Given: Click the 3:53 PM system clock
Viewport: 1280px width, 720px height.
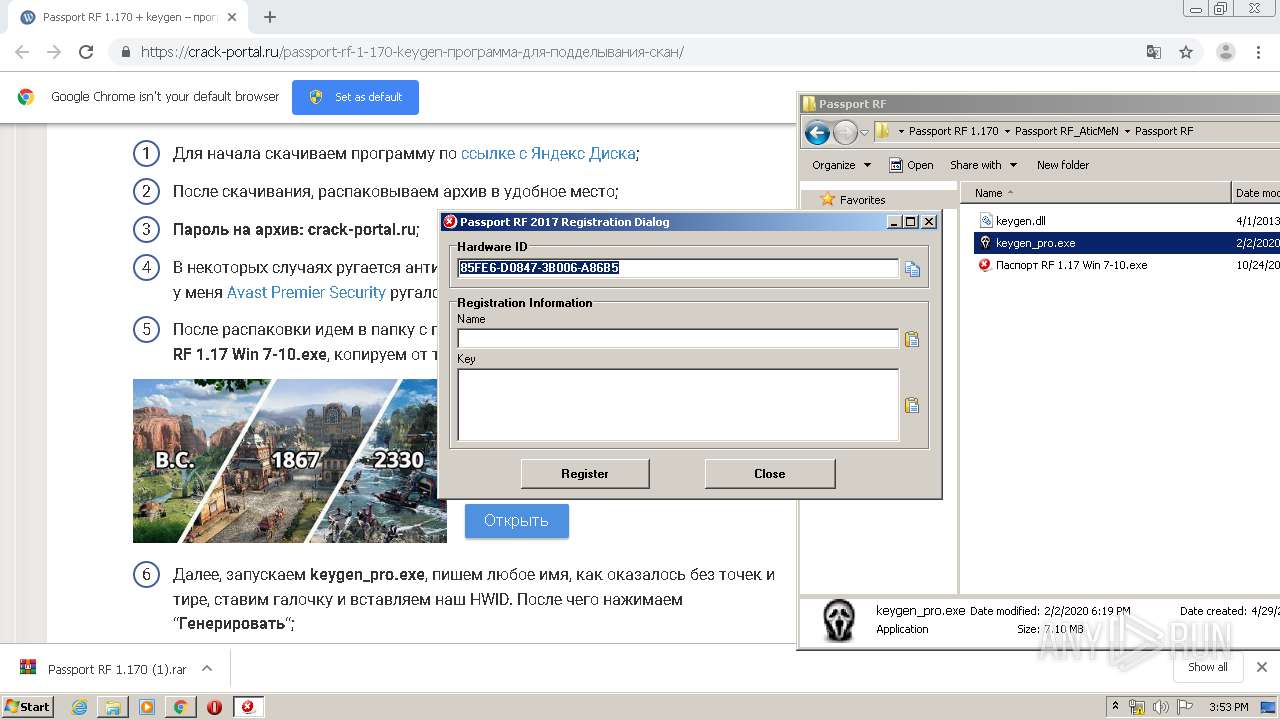Looking at the screenshot, I should (x=1228, y=707).
